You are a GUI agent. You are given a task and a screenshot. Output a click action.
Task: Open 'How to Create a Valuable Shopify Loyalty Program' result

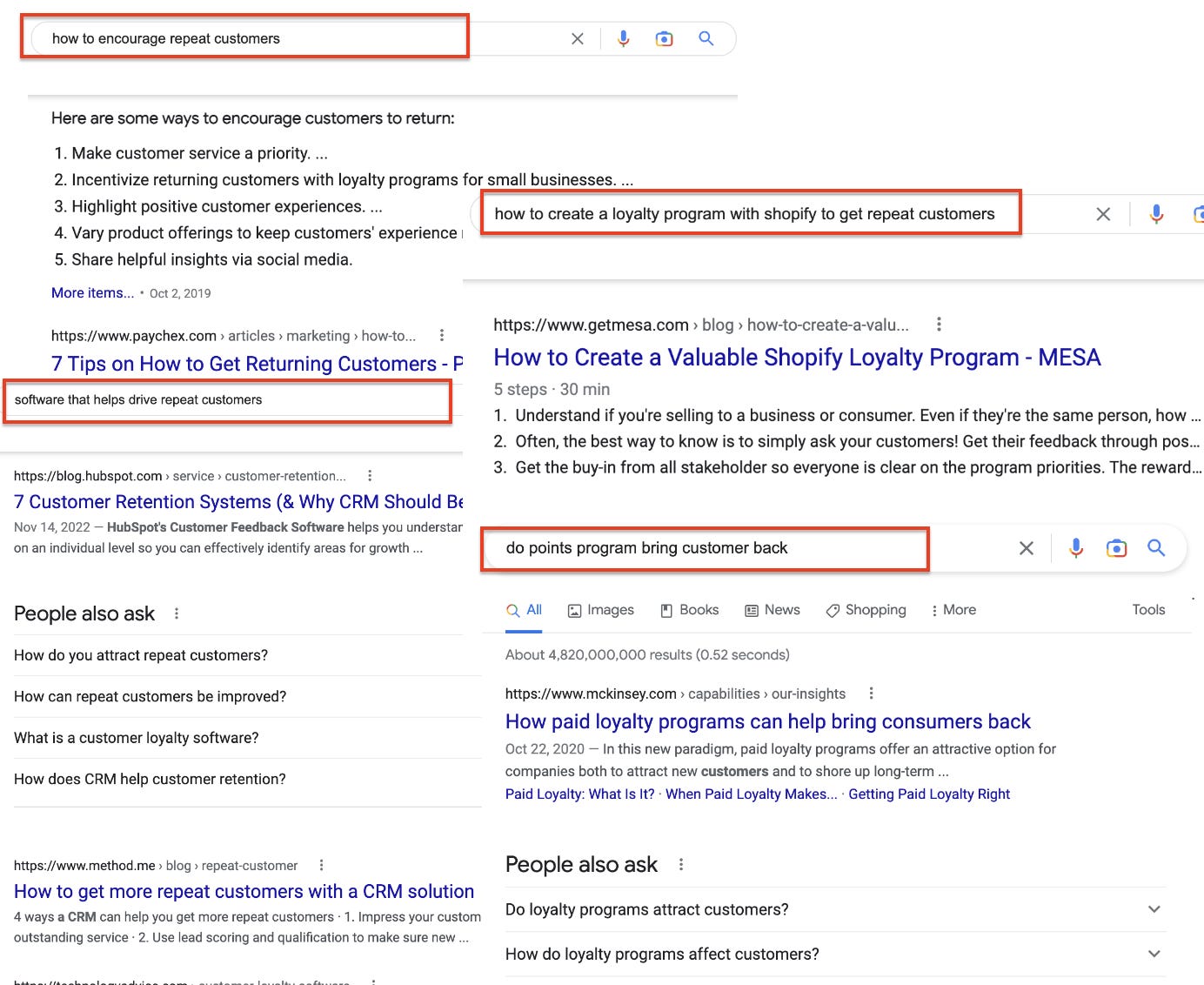(x=797, y=358)
